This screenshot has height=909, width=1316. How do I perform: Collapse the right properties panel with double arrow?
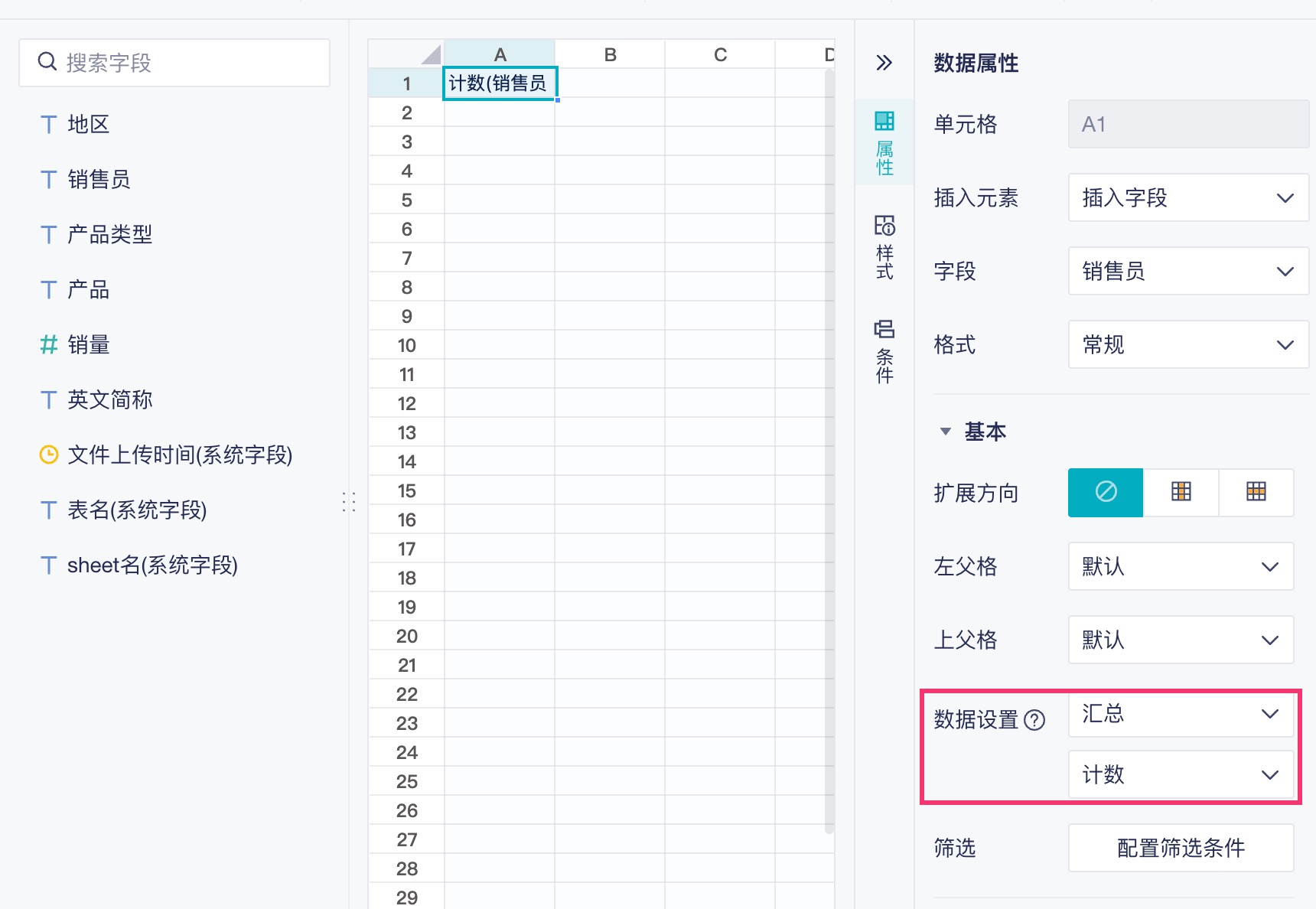pyautogui.click(x=884, y=63)
